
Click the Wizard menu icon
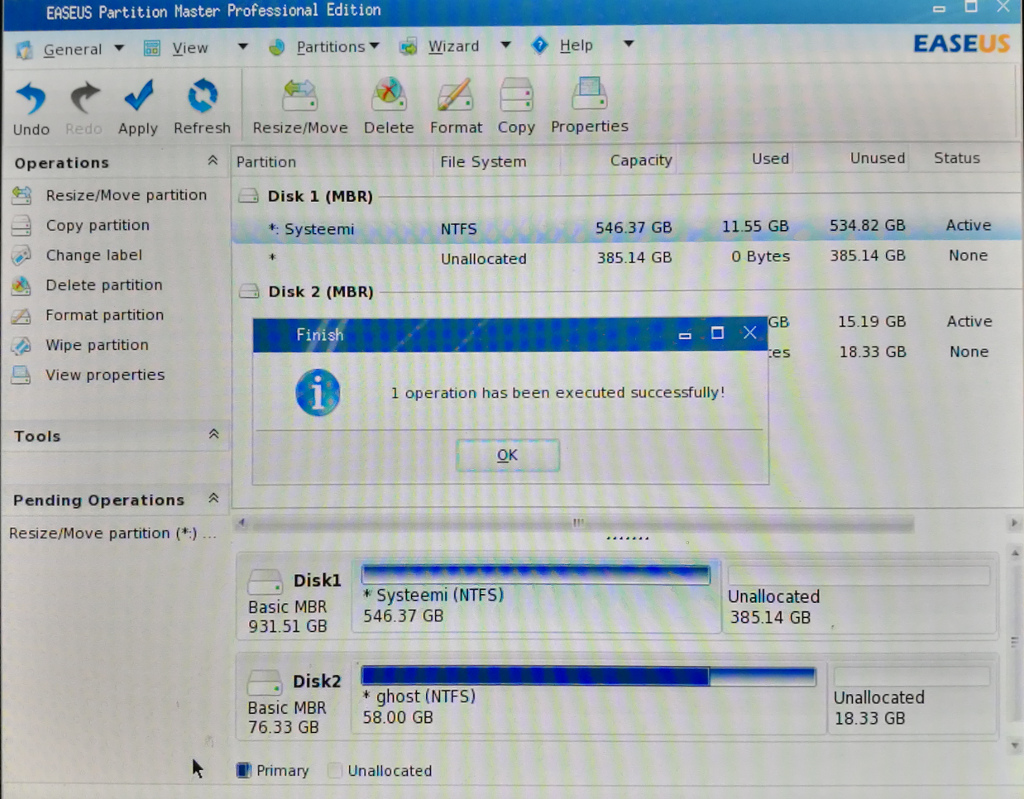tap(408, 46)
